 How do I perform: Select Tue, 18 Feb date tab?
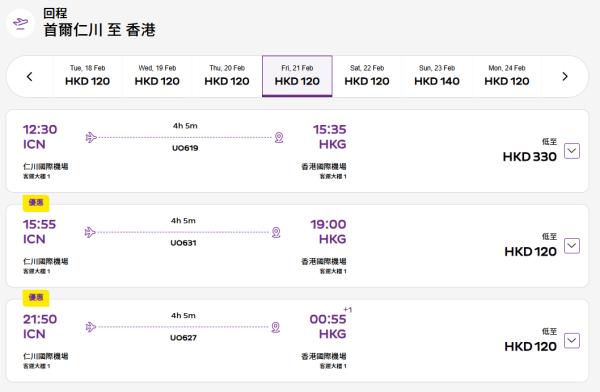(x=87, y=76)
